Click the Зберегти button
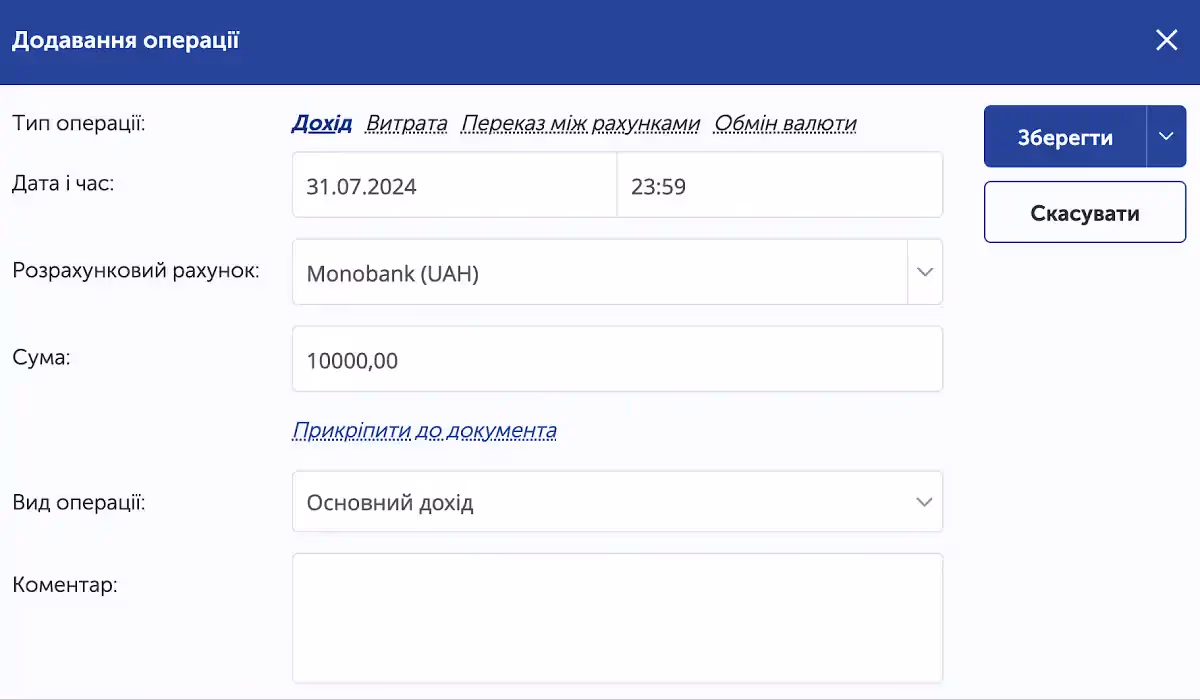1200x700 pixels. coord(1064,136)
